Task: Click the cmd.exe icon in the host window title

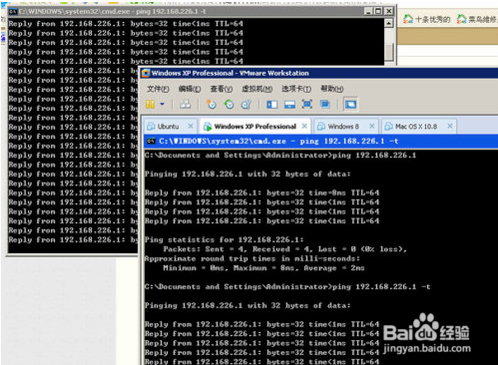Action: point(13,12)
